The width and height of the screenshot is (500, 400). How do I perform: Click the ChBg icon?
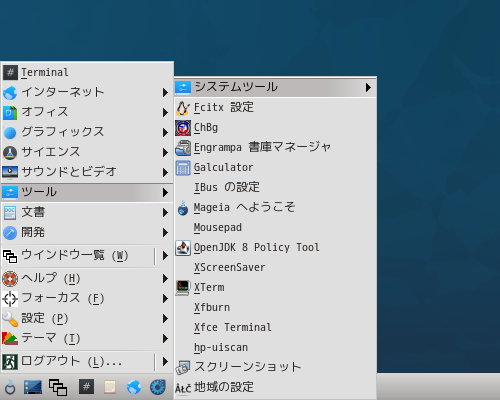click(x=183, y=128)
